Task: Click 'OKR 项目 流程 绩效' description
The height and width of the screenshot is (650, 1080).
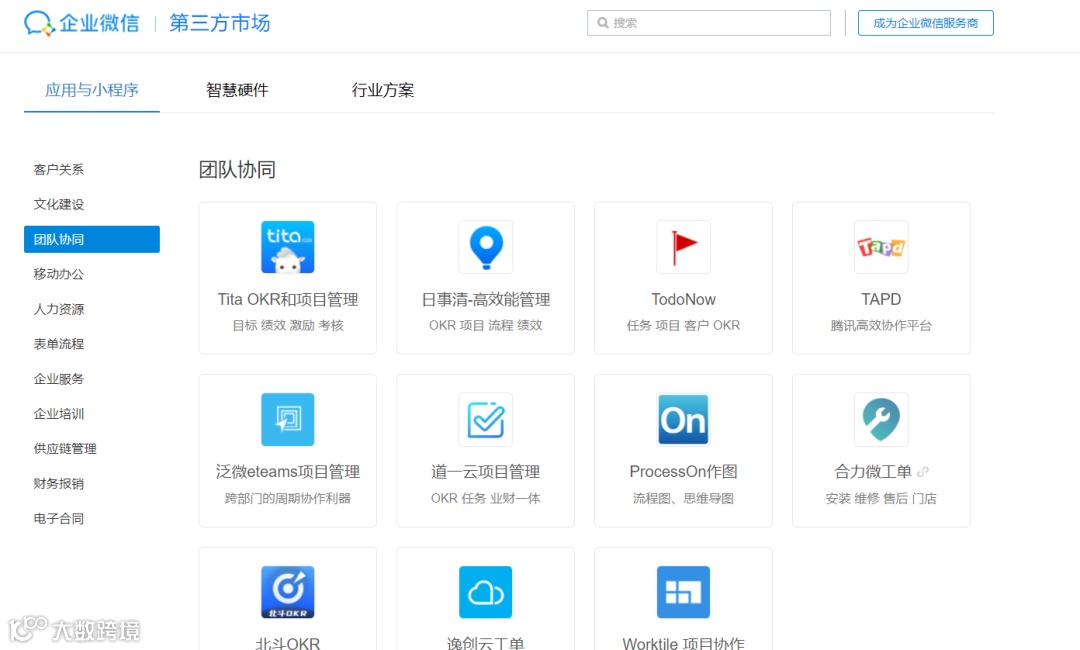Action: click(x=486, y=325)
